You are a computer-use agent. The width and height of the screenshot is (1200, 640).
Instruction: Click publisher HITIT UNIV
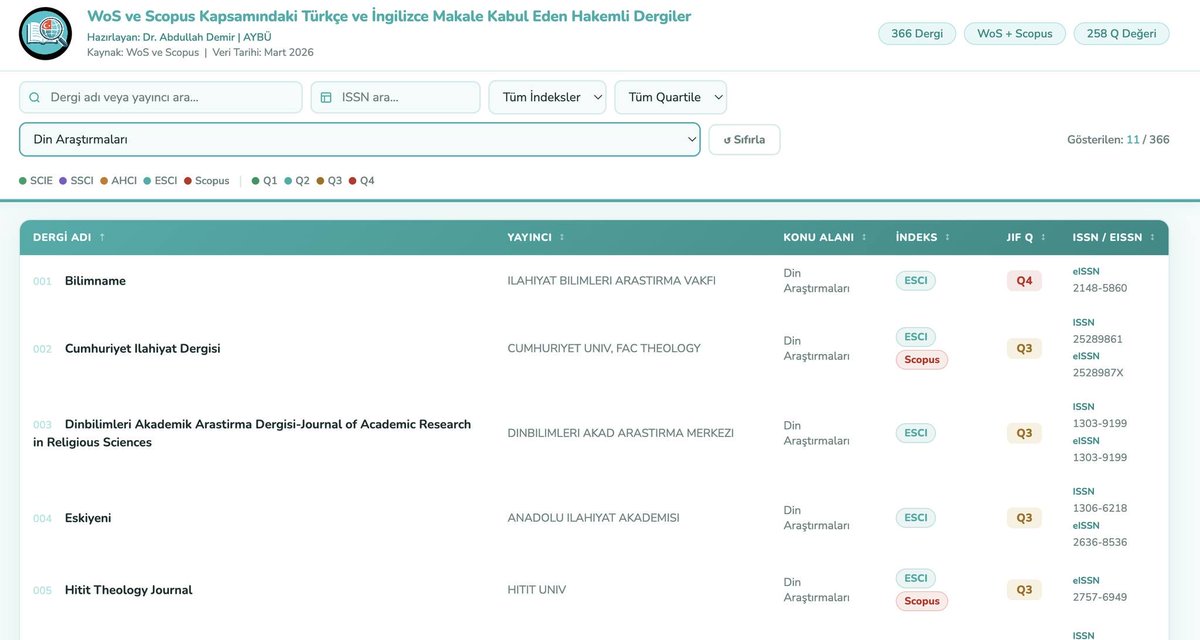point(537,590)
